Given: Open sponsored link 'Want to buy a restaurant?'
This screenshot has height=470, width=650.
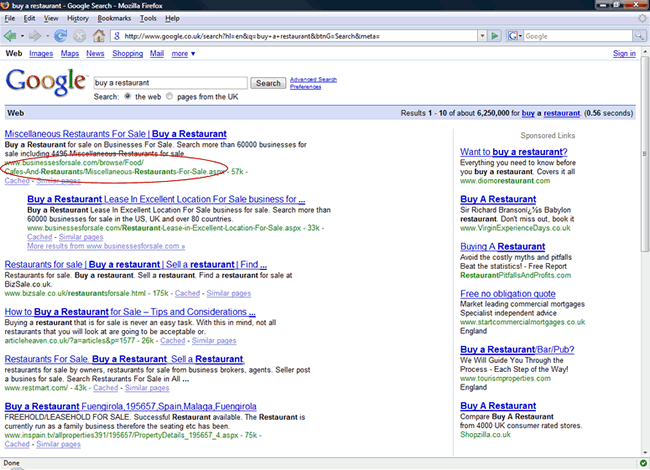Looking at the screenshot, I should point(514,152).
